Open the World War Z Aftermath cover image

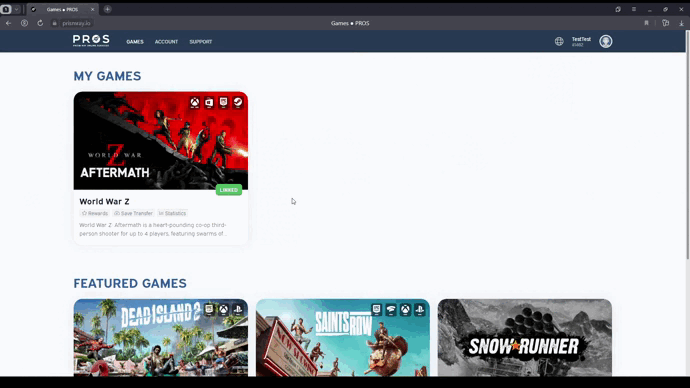pyautogui.click(x=161, y=141)
